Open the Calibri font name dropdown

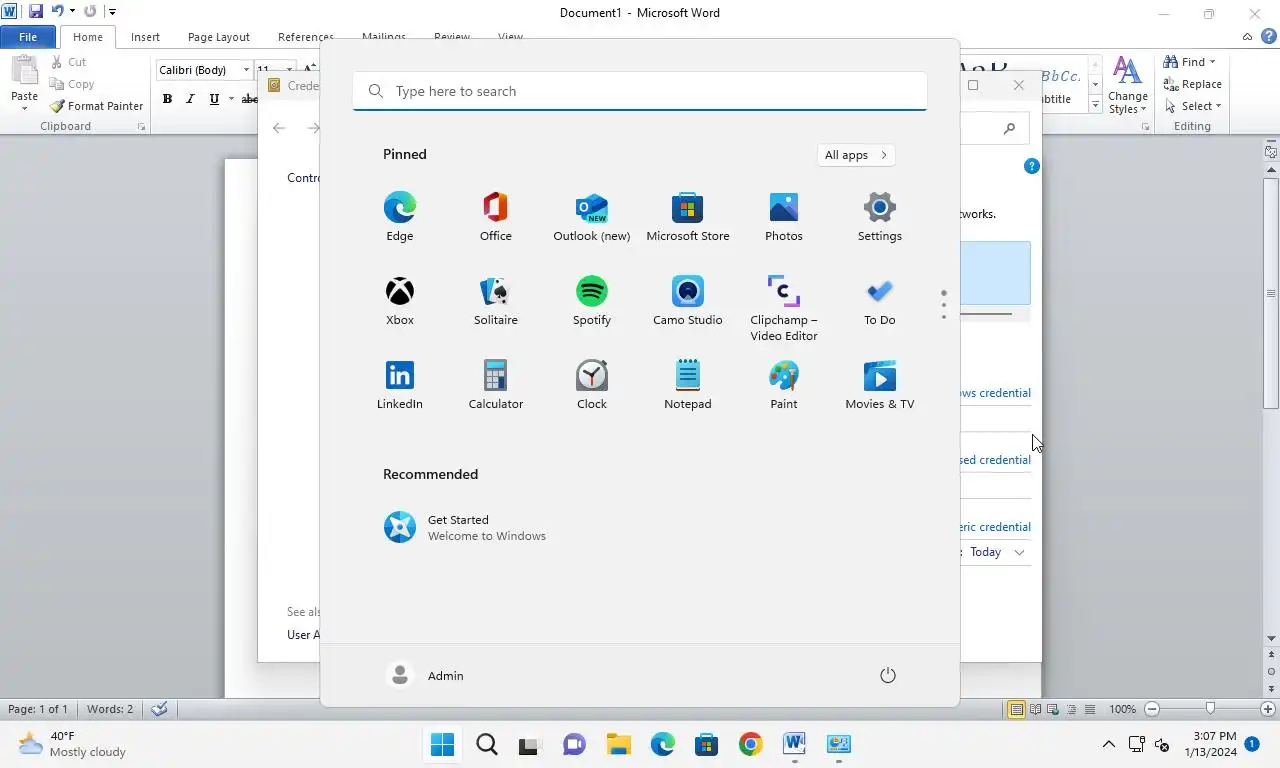(x=246, y=70)
